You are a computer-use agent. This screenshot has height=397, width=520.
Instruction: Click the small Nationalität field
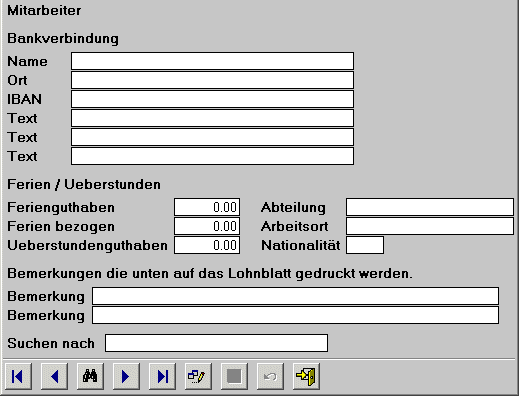pyautogui.click(x=365, y=245)
